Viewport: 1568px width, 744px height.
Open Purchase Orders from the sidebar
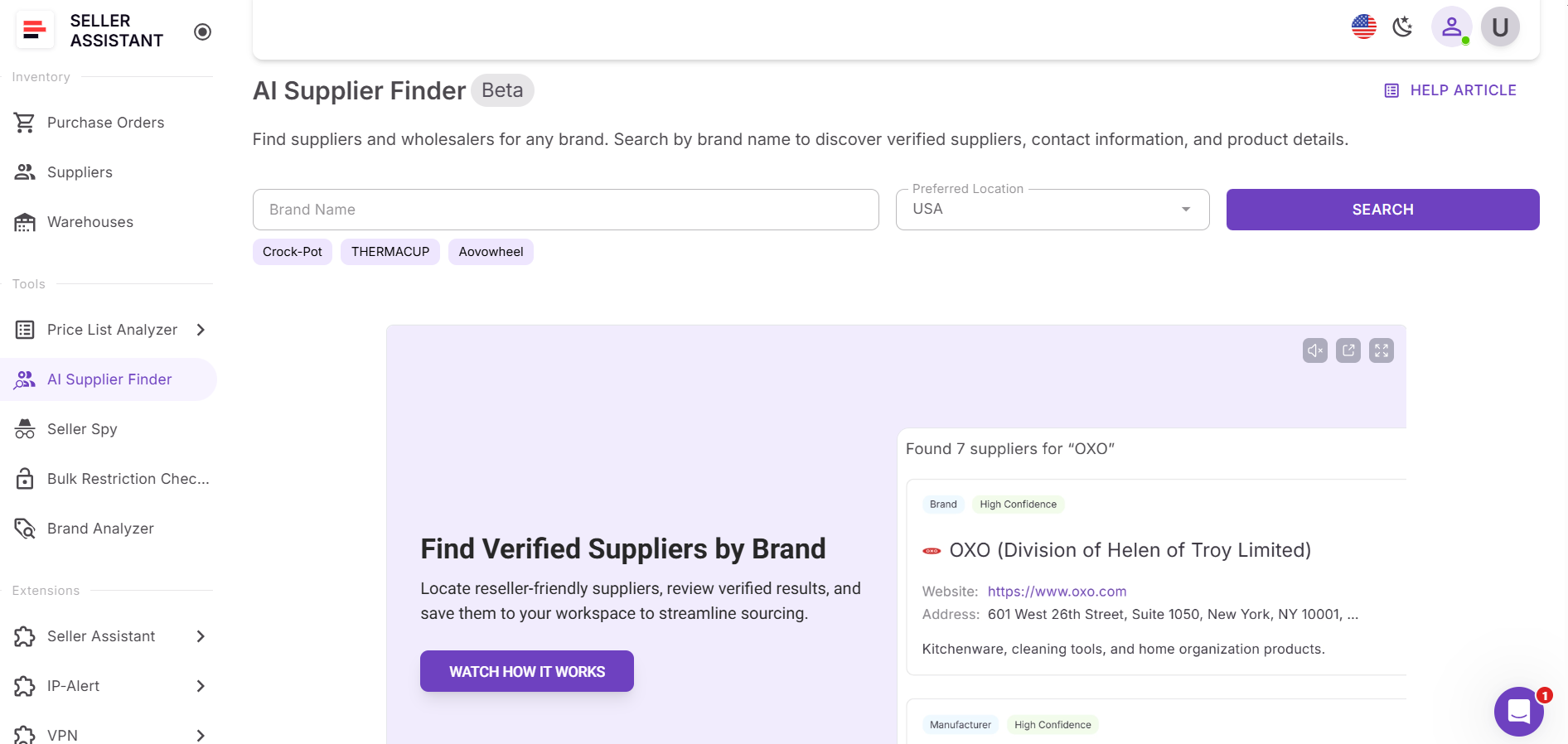(104, 122)
